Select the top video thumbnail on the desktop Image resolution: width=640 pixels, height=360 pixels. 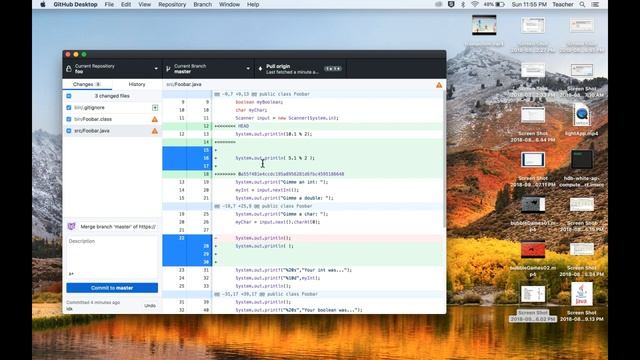(484, 25)
